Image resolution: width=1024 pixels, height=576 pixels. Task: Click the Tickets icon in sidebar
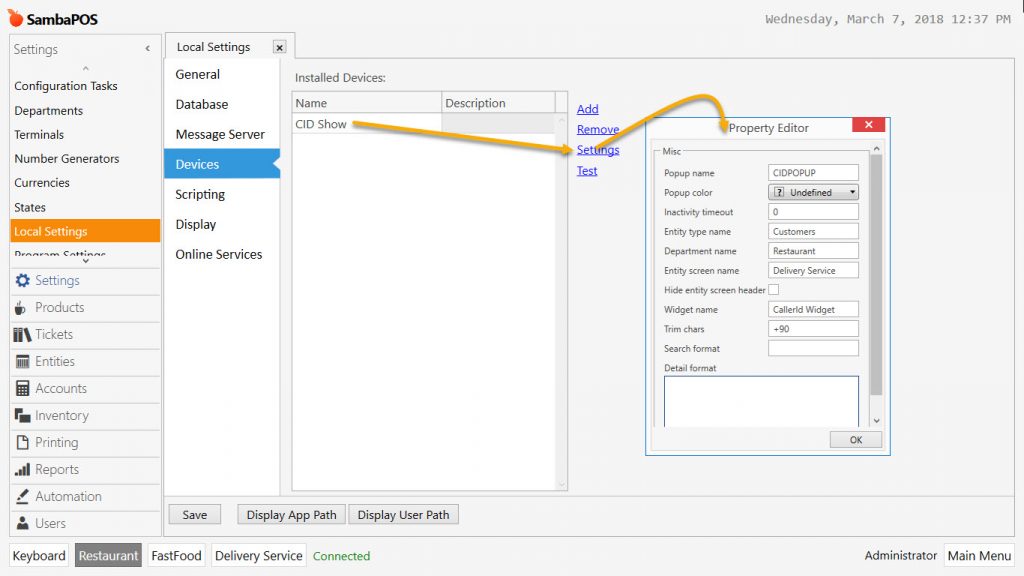(x=22, y=334)
